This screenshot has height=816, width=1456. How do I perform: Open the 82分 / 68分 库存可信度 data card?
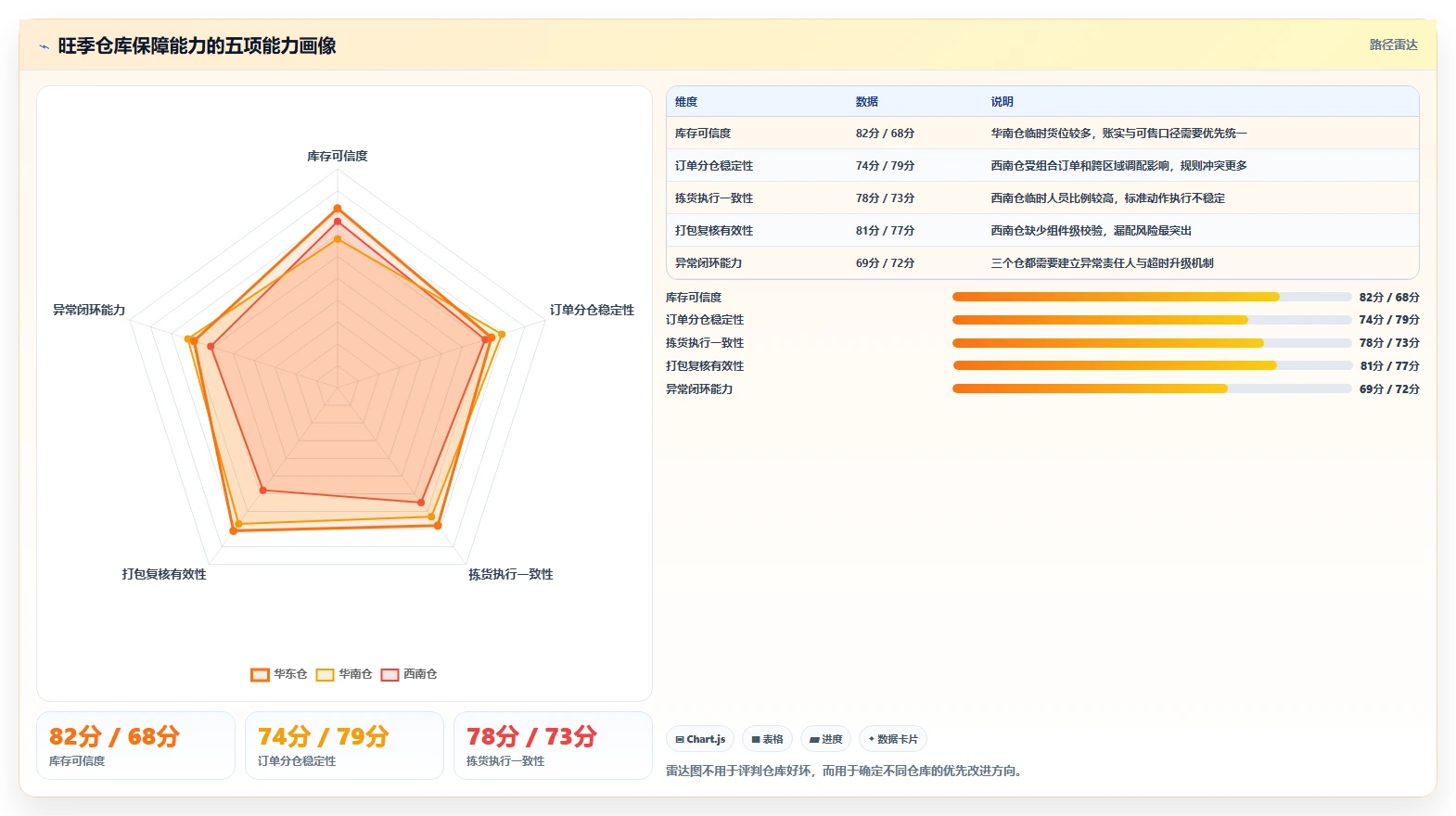(135, 746)
